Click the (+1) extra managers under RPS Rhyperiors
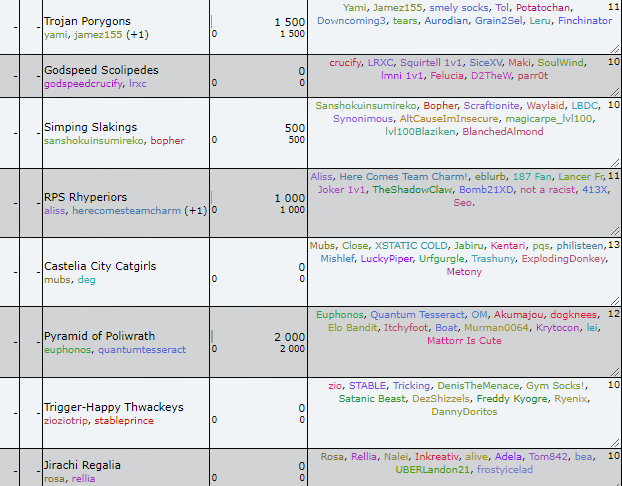Image resolution: width=622 pixels, height=486 pixels. click(x=196, y=211)
